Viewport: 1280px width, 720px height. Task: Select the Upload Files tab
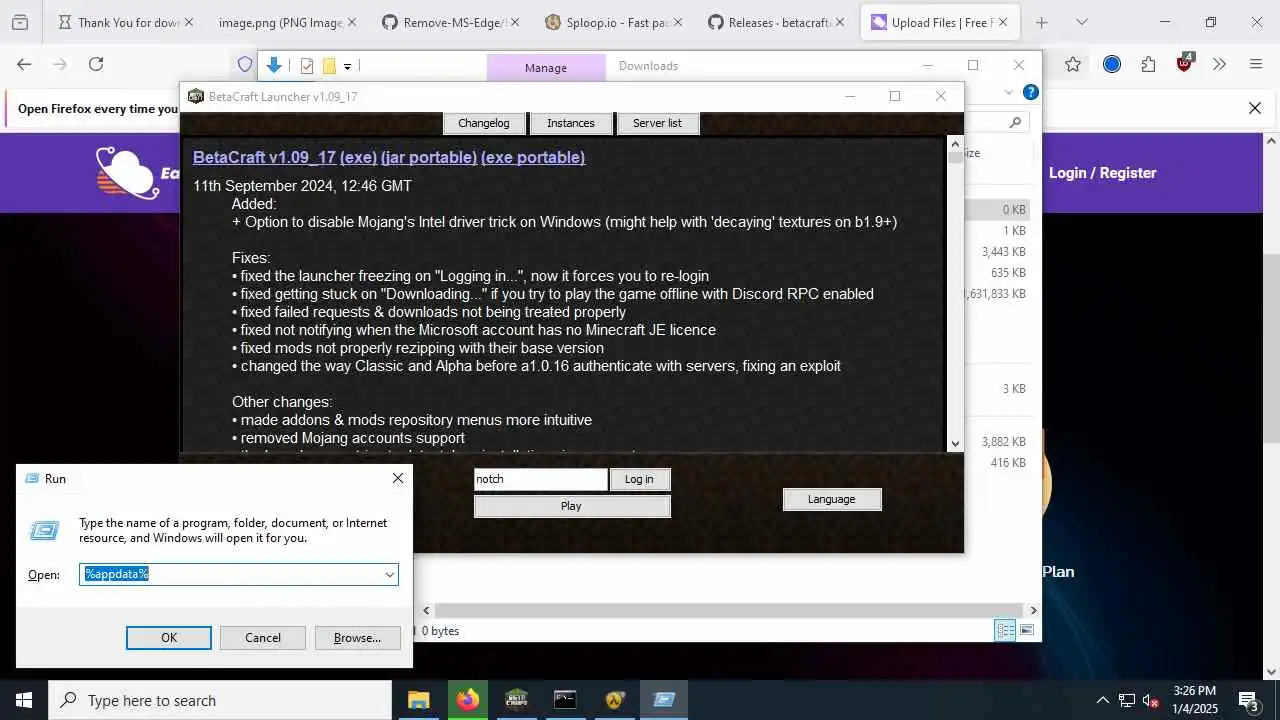(x=940, y=22)
